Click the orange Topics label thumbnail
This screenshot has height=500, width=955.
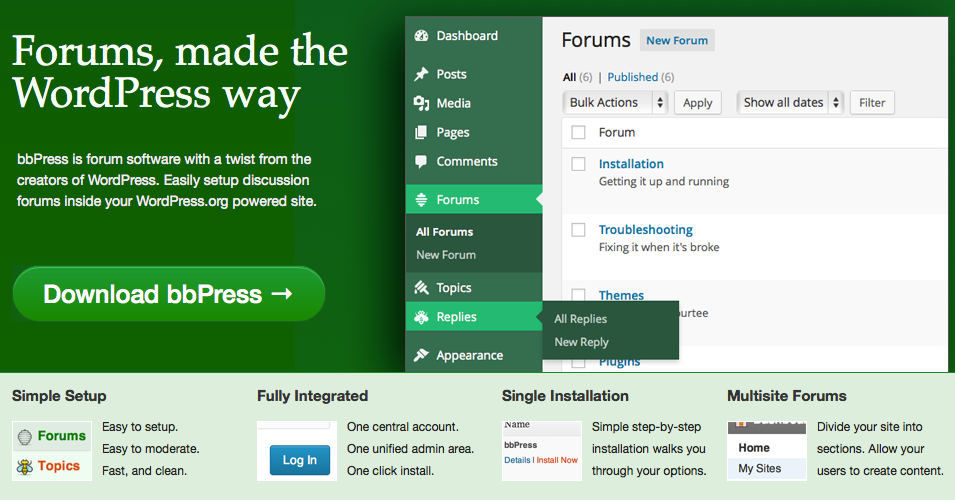pos(58,466)
